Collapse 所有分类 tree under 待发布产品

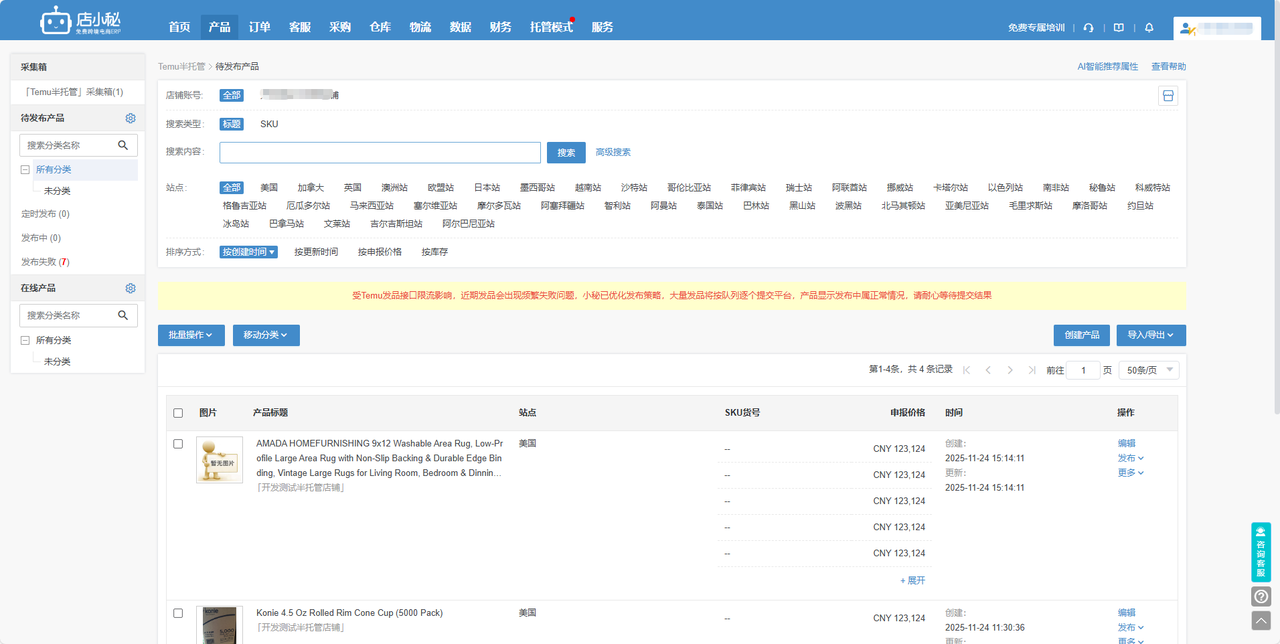(25, 170)
